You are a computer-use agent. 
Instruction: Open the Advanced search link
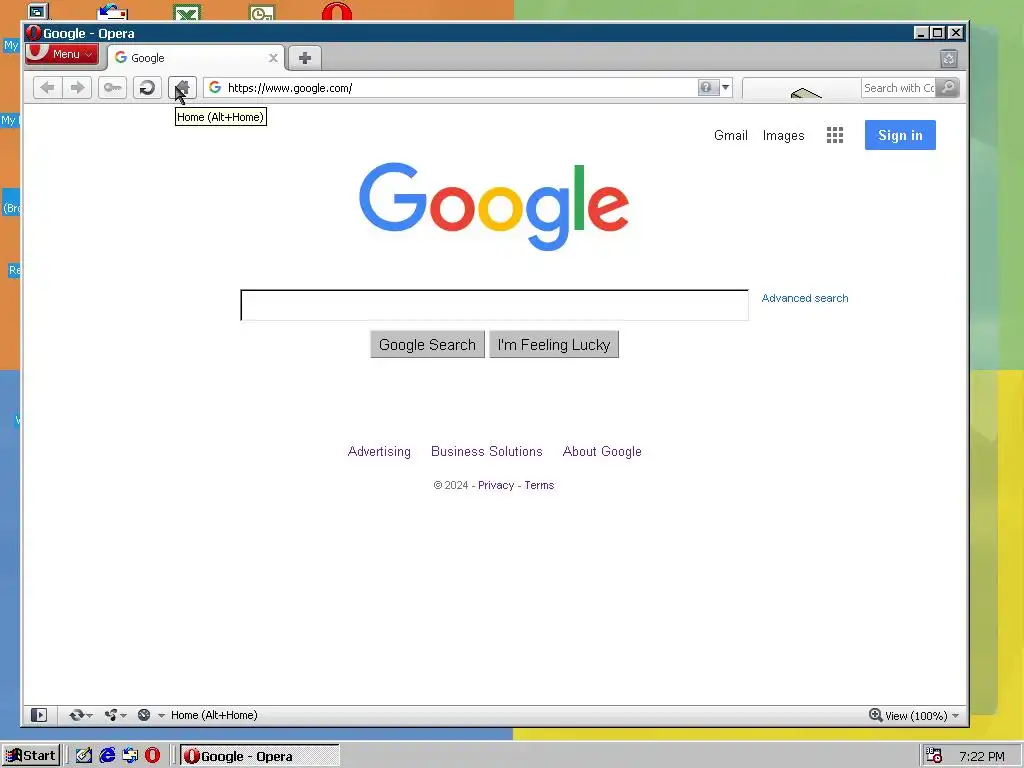[x=805, y=298]
